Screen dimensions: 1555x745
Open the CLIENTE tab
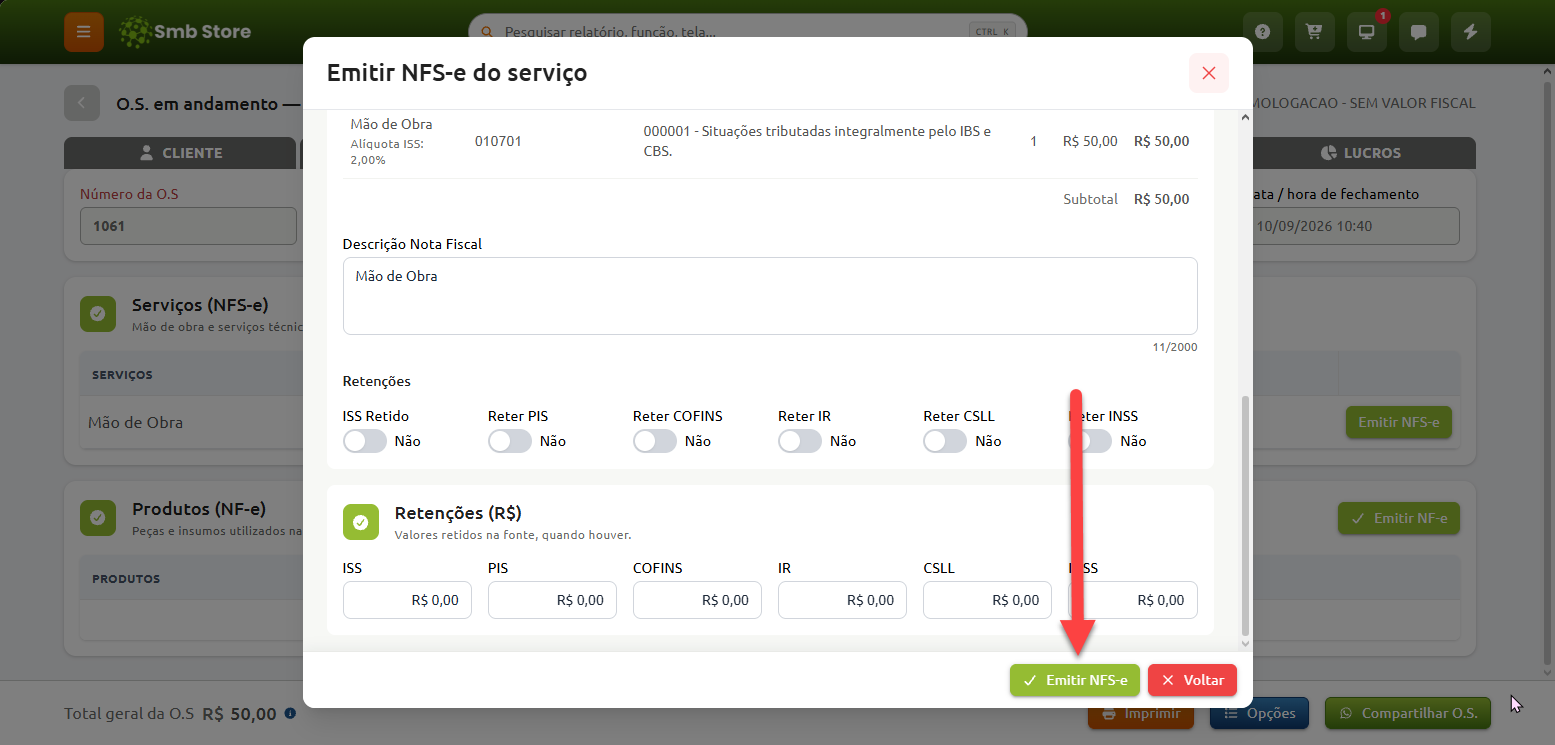coord(180,153)
